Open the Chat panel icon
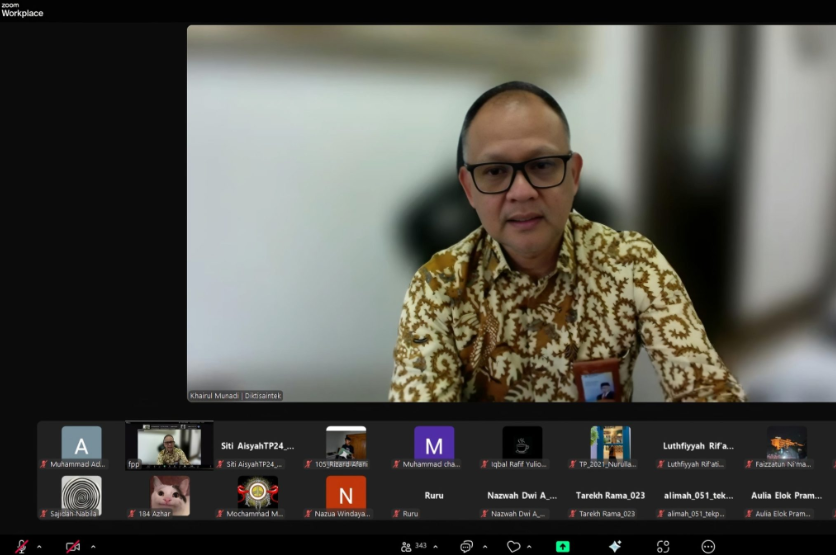 click(466, 546)
